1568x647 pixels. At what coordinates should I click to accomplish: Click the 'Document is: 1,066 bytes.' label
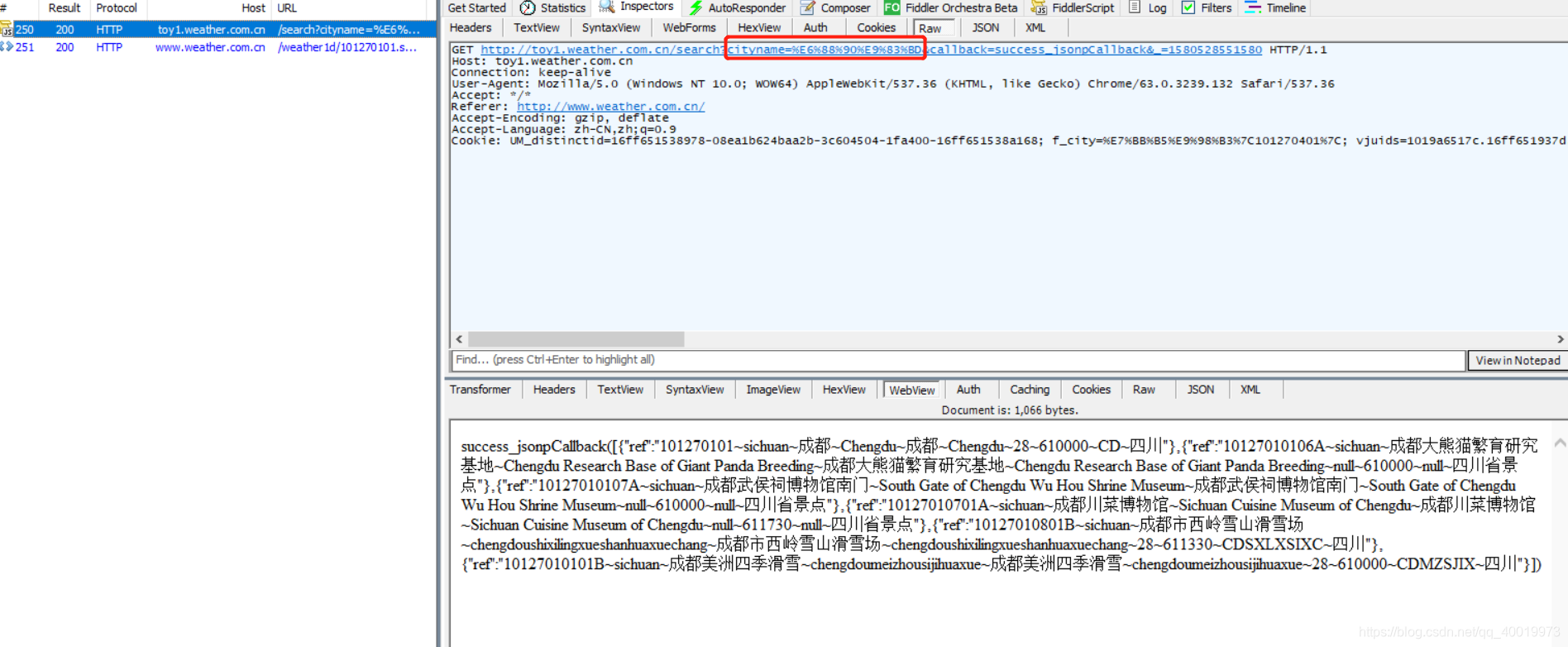[1010, 410]
